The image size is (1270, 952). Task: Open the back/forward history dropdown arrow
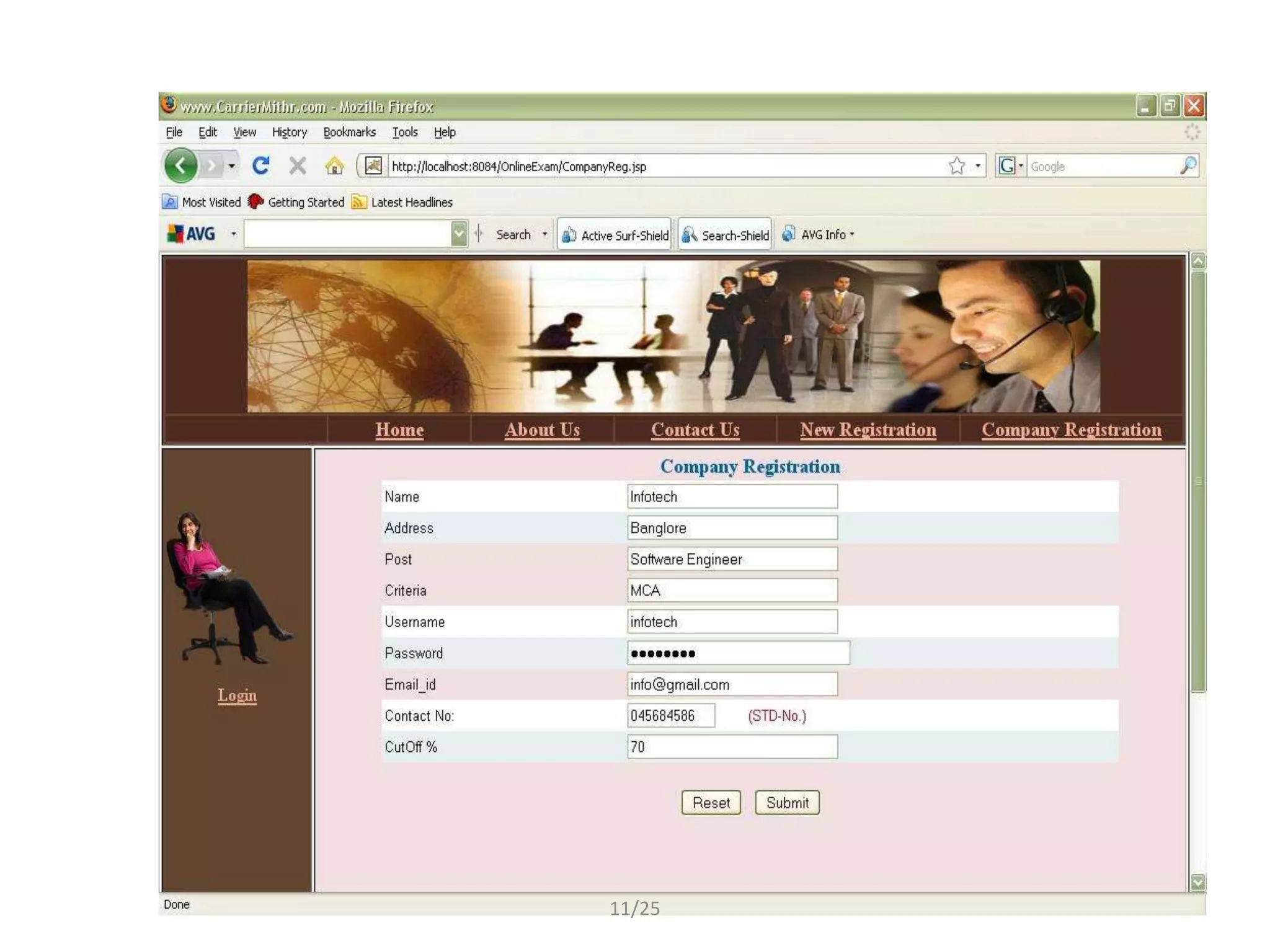(x=231, y=165)
